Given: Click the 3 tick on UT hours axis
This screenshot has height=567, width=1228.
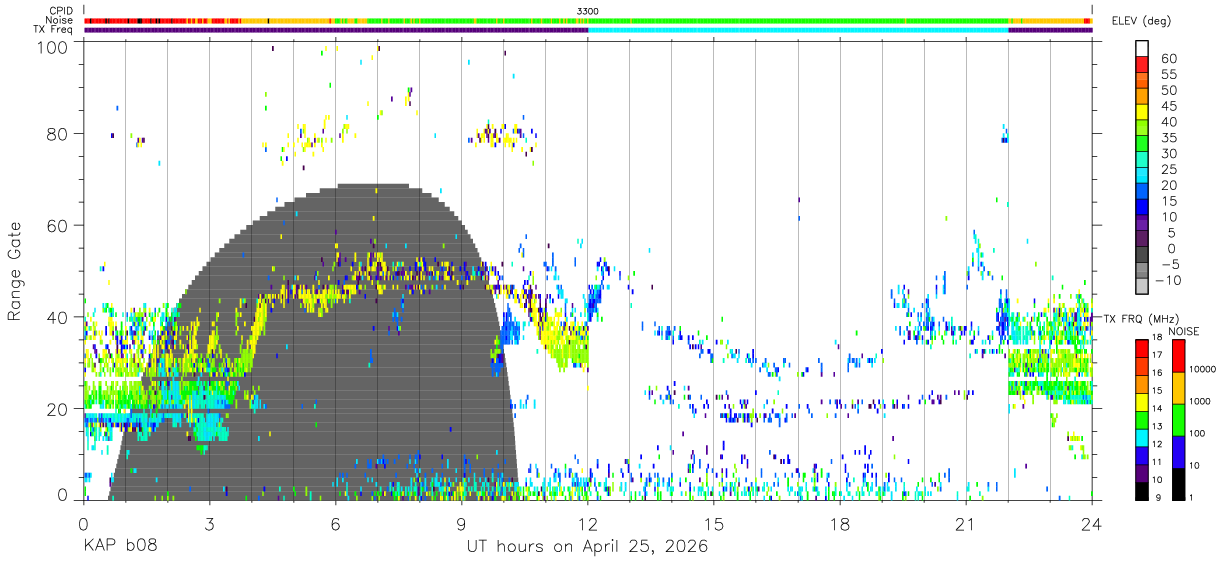Looking at the screenshot, I should pyautogui.click(x=210, y=525).
